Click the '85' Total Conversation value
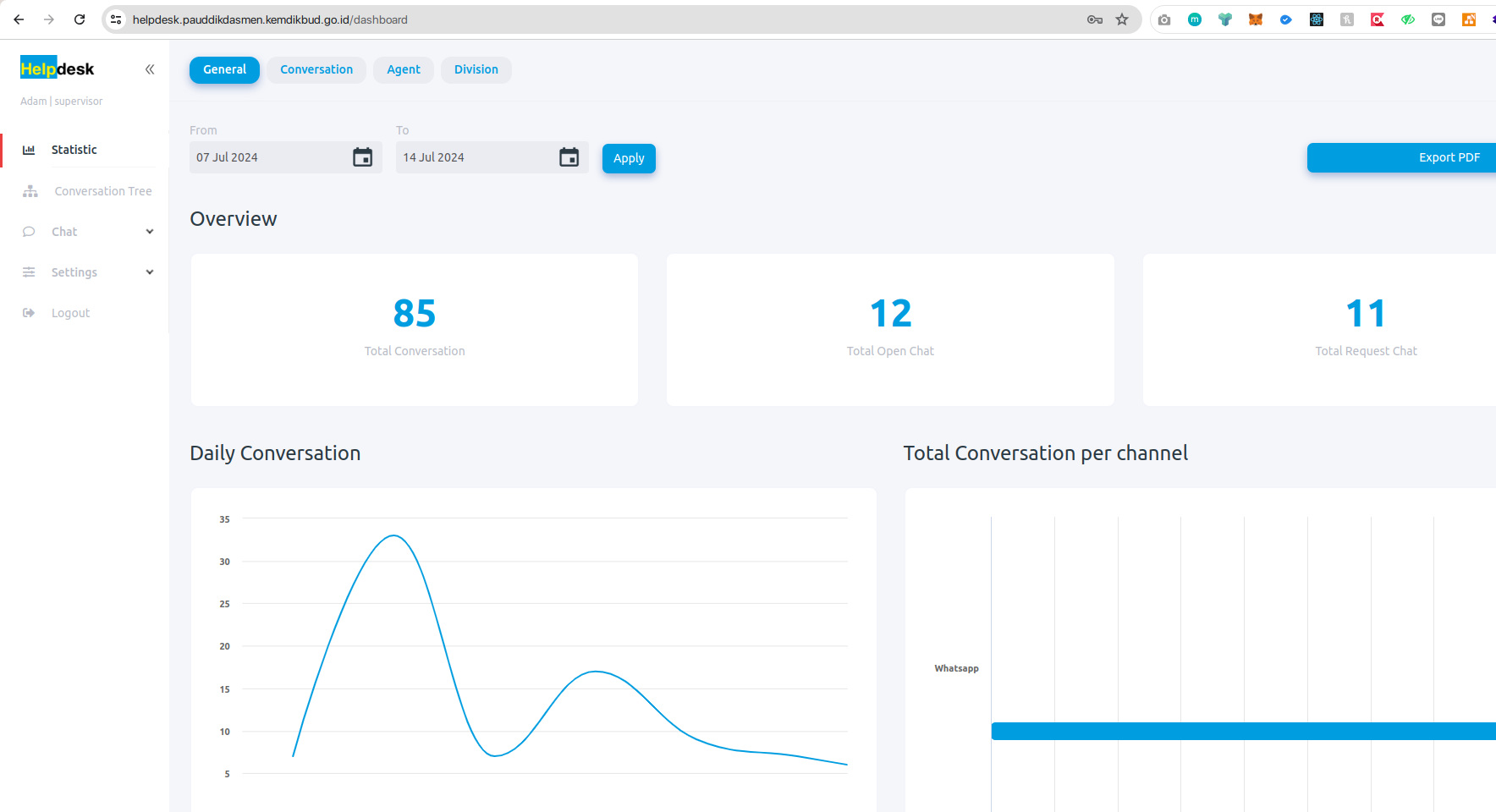 pos(415,314)
